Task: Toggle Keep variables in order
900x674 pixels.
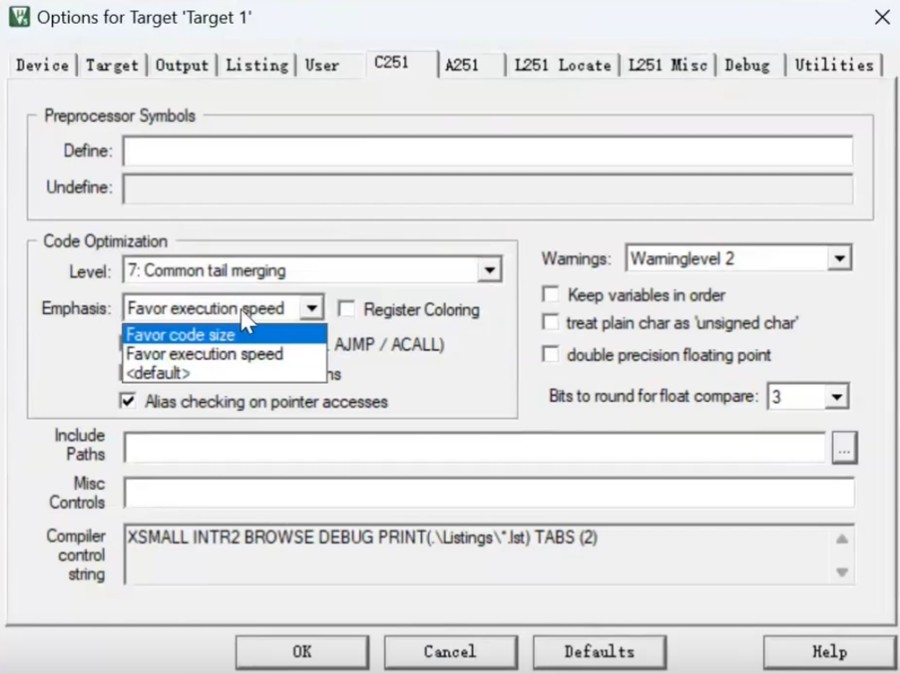Action: 550,296
